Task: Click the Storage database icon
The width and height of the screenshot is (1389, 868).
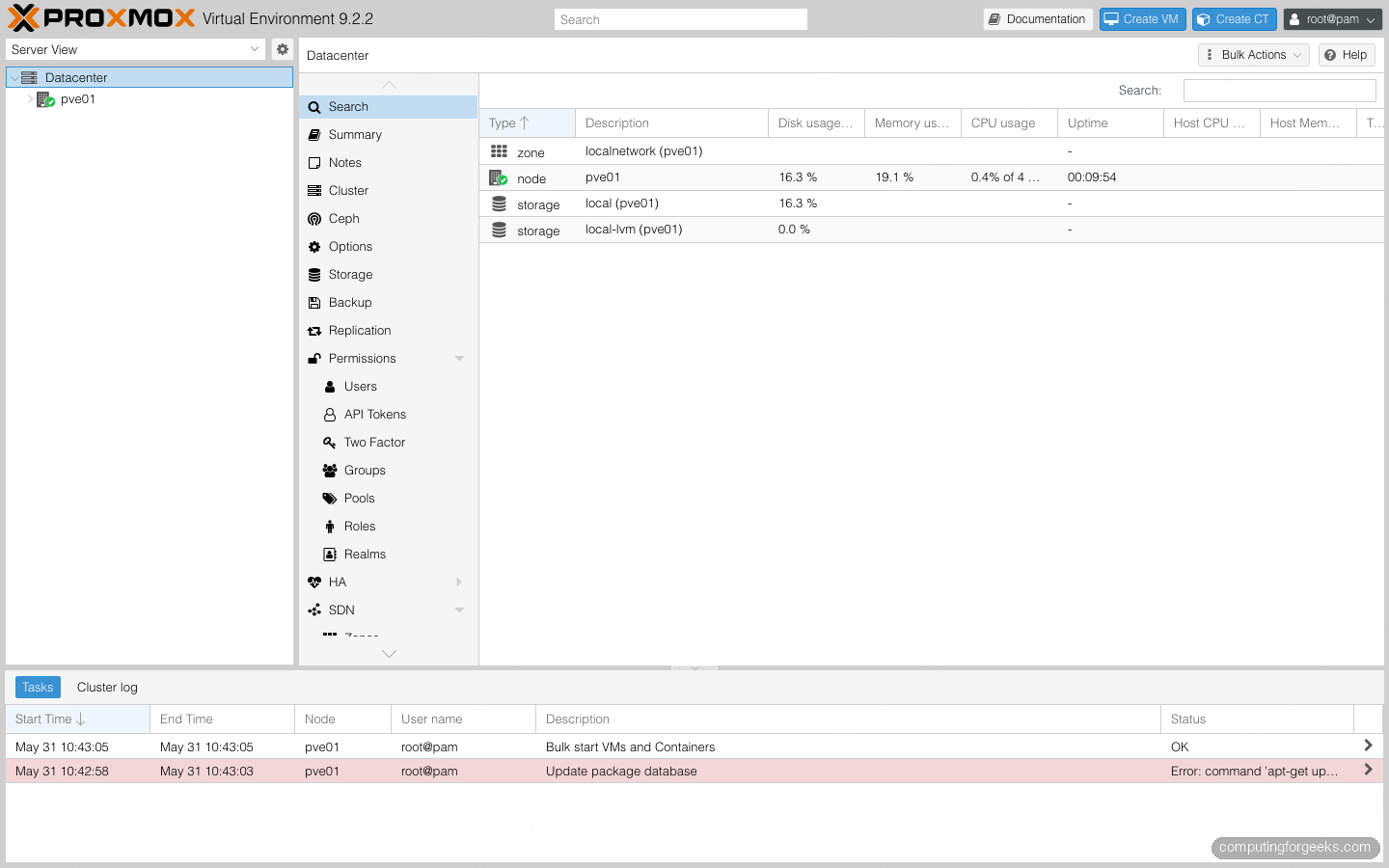Action: [314, 275]
